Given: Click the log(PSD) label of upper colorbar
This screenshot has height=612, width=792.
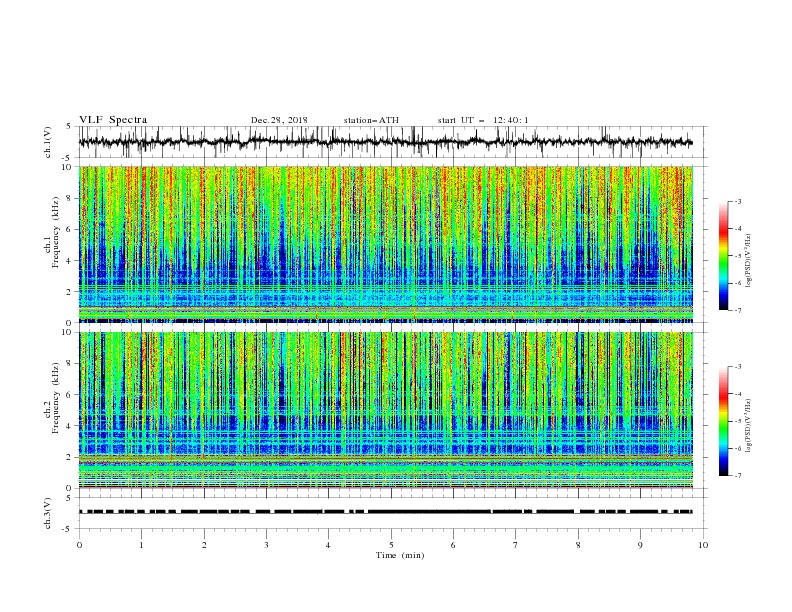Looking at the screenshot, I should pos(748,261).
